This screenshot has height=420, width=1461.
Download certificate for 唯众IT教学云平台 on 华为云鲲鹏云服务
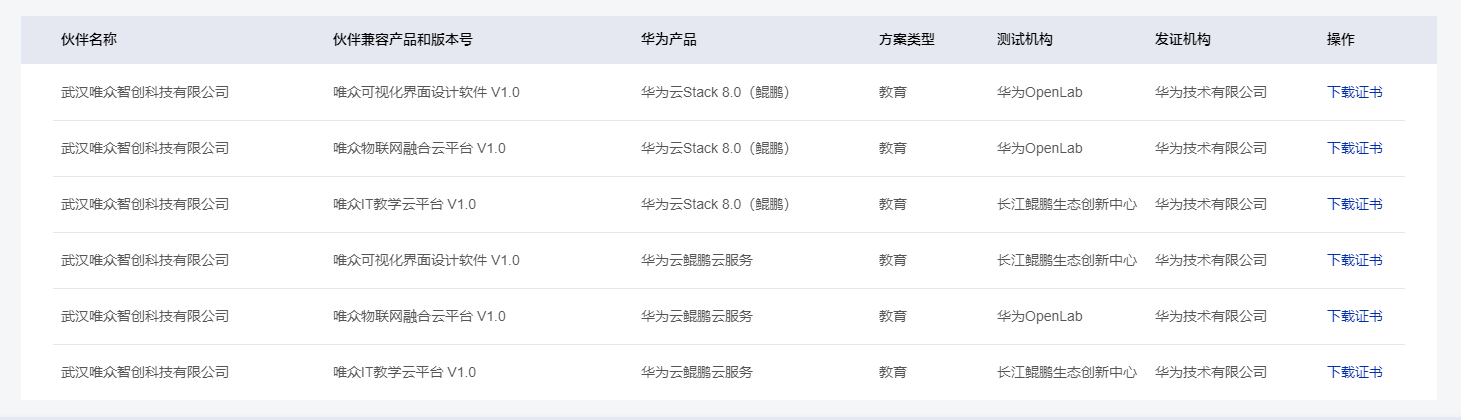point(1354,372)
